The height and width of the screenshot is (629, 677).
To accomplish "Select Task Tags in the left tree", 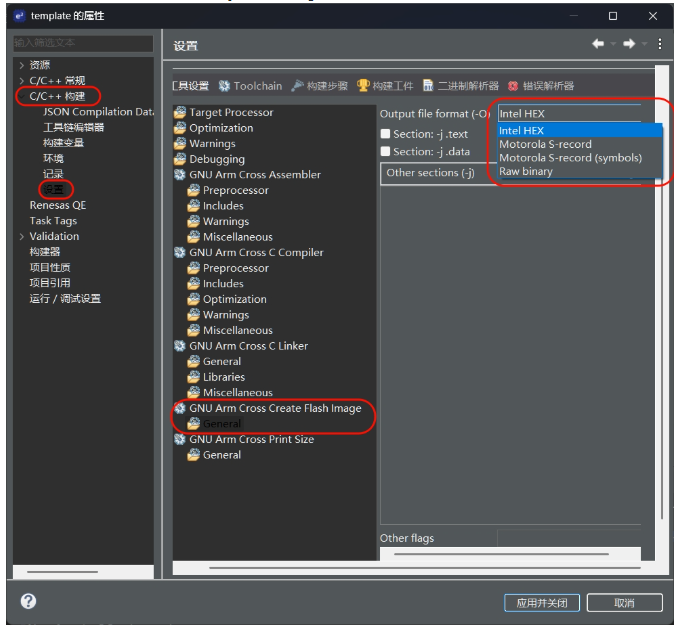I will [x=53, y=221].
